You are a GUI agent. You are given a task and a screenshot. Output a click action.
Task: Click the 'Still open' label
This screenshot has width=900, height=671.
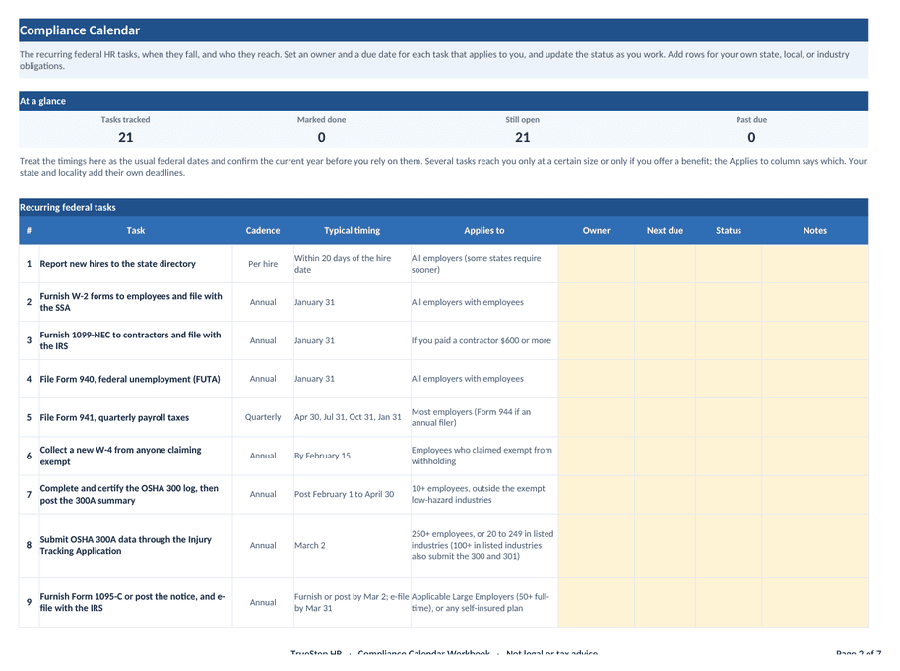[x=522, y=119]
